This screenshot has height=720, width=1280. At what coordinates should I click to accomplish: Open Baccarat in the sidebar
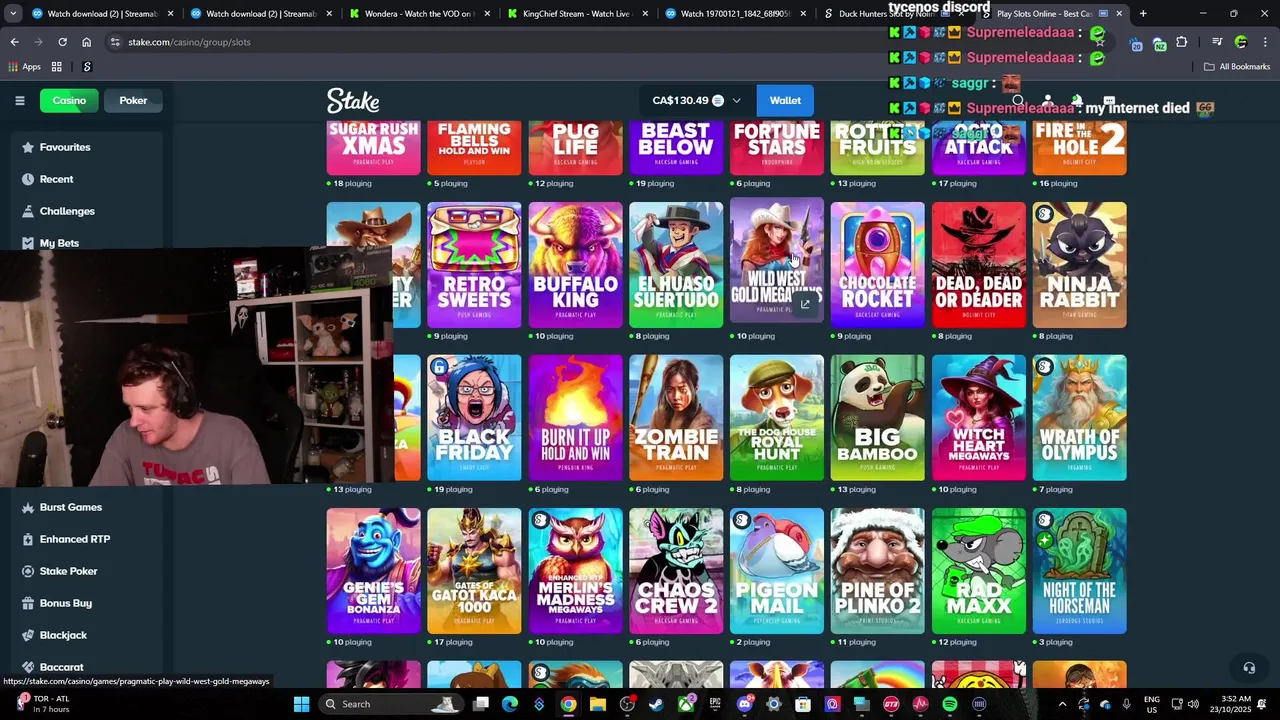point(61,667)
